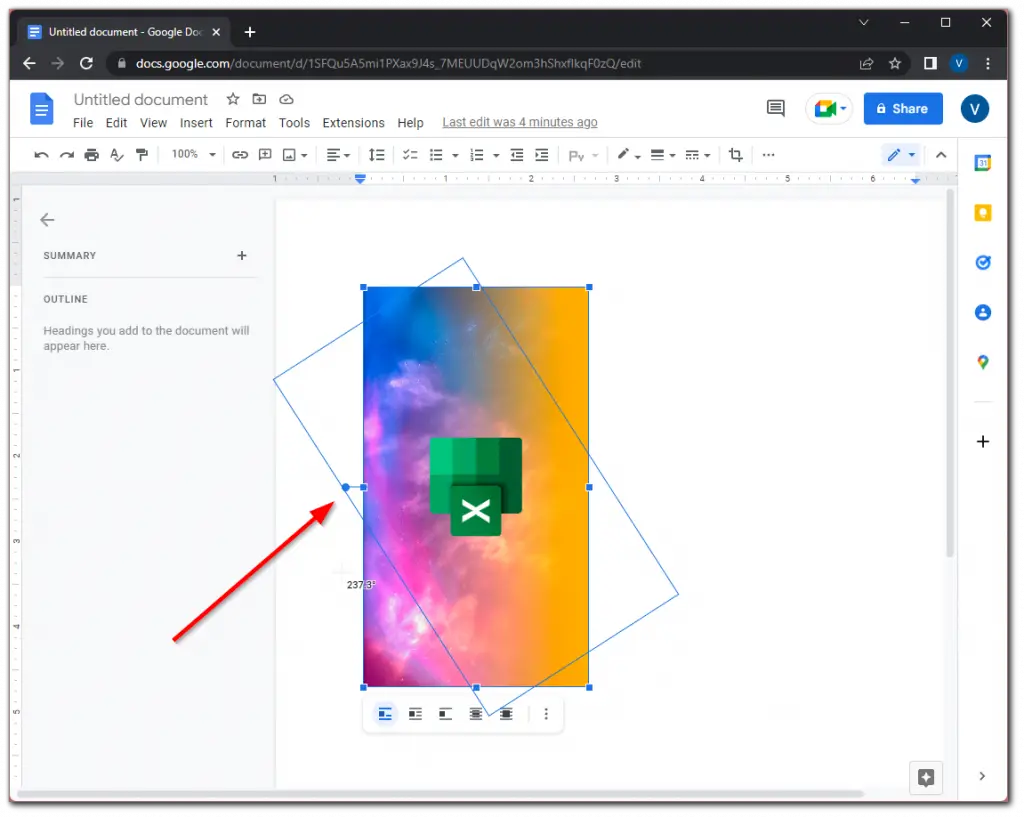Open Google Maps in the side panel
The height and width of the screenshot is (818, 1024).
click(982, 362)
